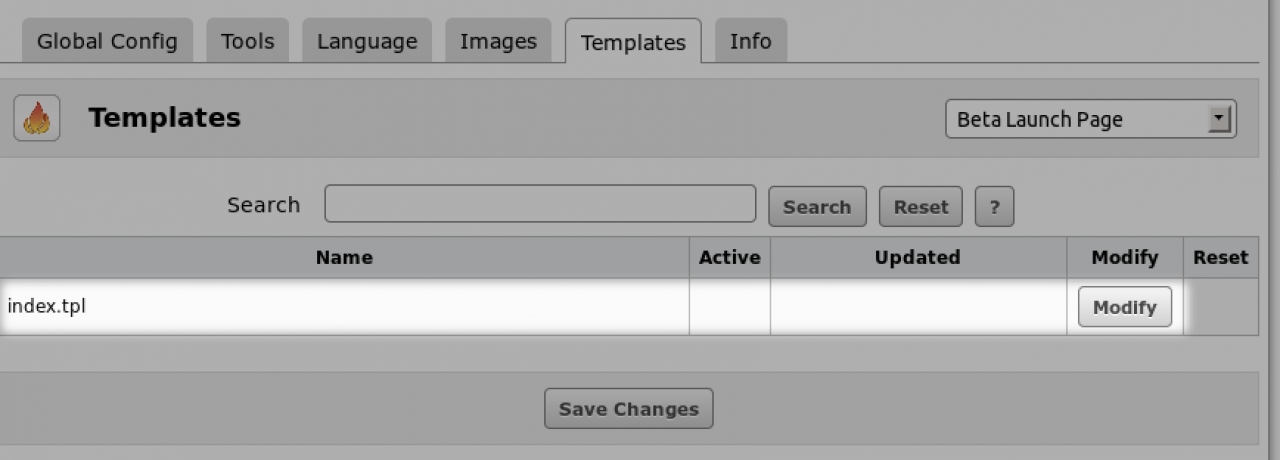Click the Updated column header

917,257
